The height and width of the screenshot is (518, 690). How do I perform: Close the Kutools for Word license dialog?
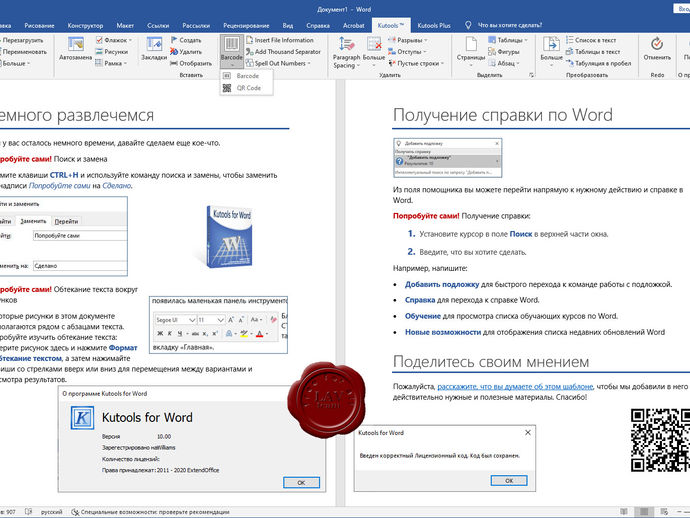pyautogui.click(x=528, y=433)
